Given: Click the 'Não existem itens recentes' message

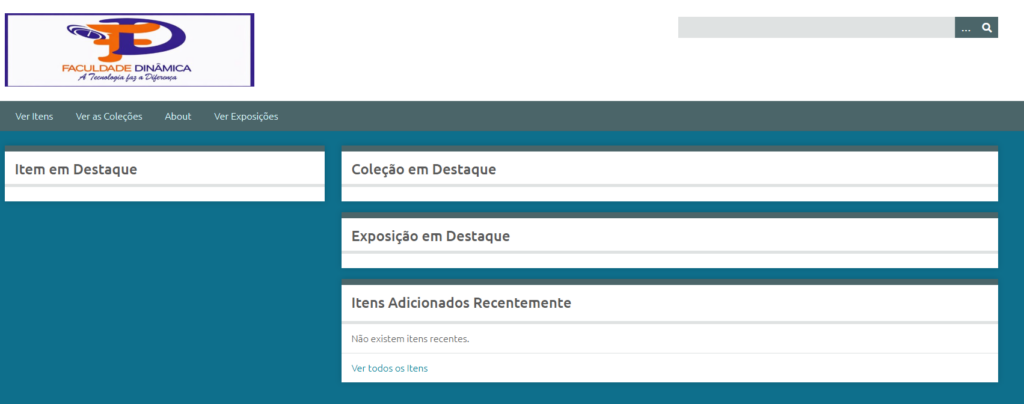Looking at the screenshot, I should pyautogui.click(x=410, y=338).
